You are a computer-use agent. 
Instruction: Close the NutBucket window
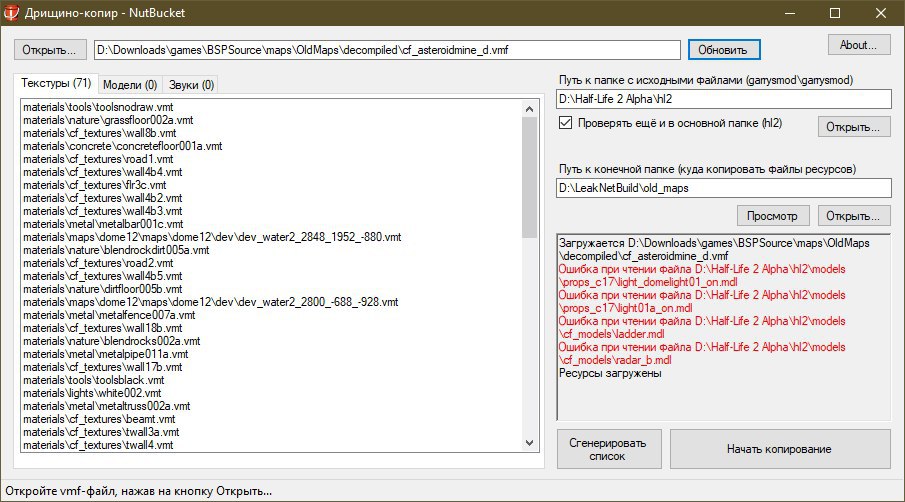pos(881,13)
